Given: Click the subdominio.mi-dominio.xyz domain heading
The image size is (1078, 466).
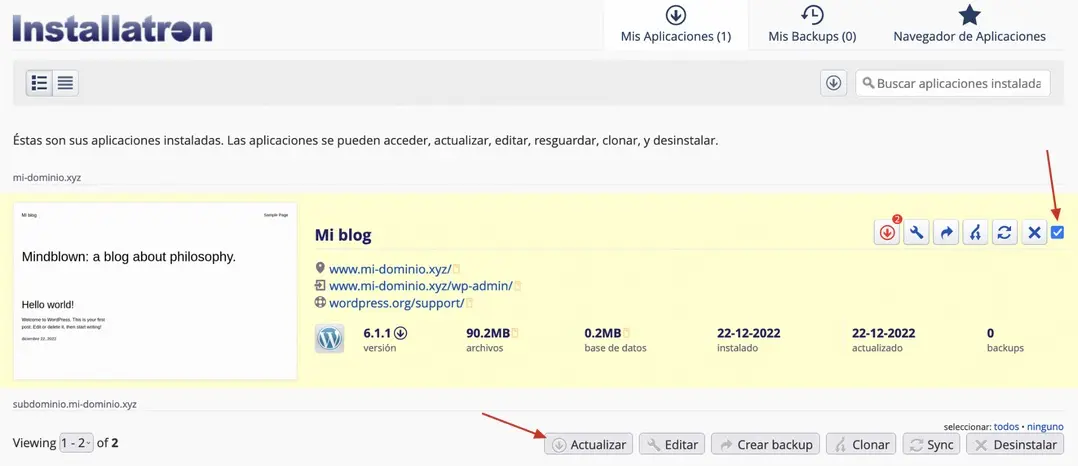Looking at the screenshot, I should click(75, 404).
